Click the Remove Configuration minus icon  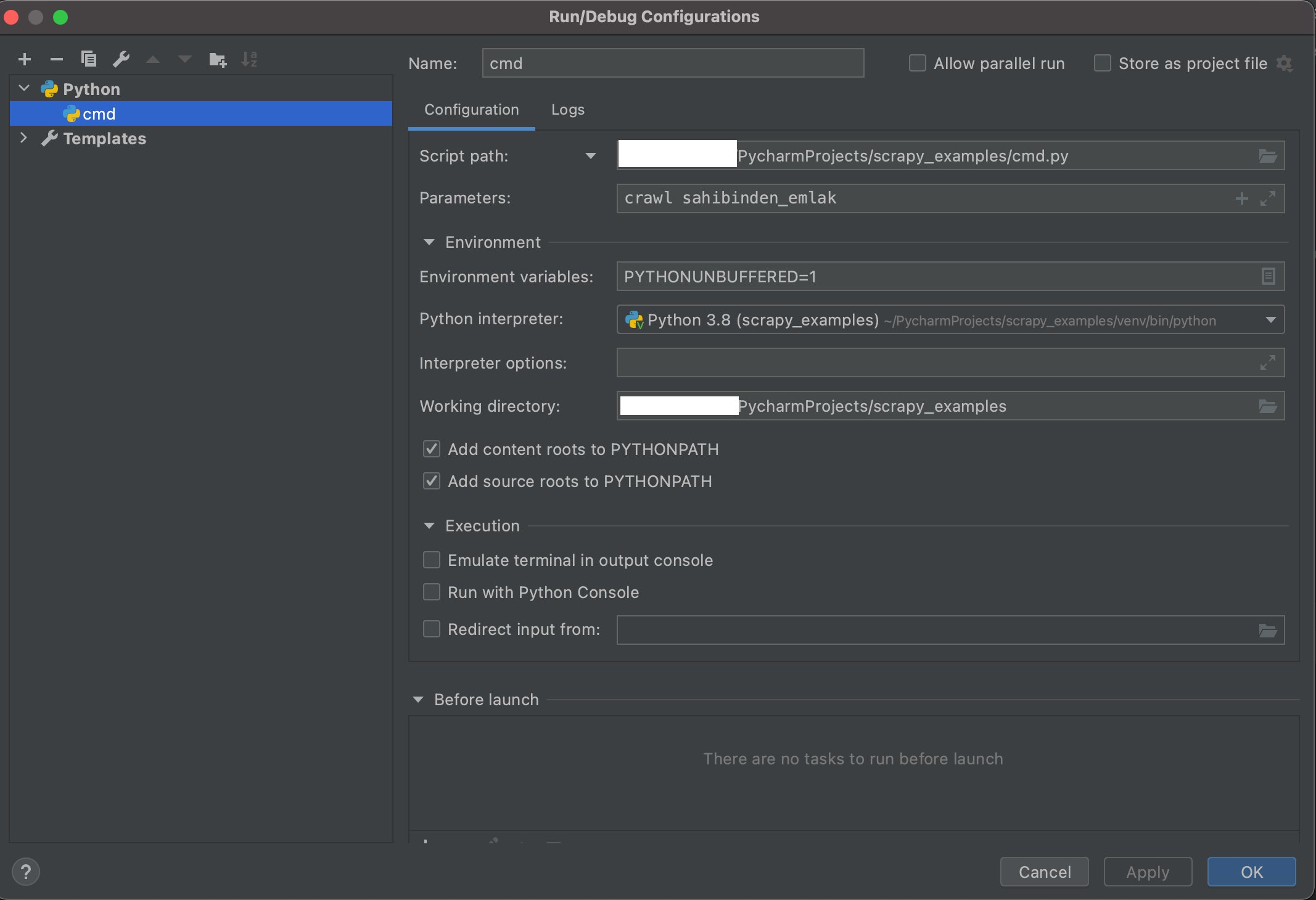coord(57,59)
